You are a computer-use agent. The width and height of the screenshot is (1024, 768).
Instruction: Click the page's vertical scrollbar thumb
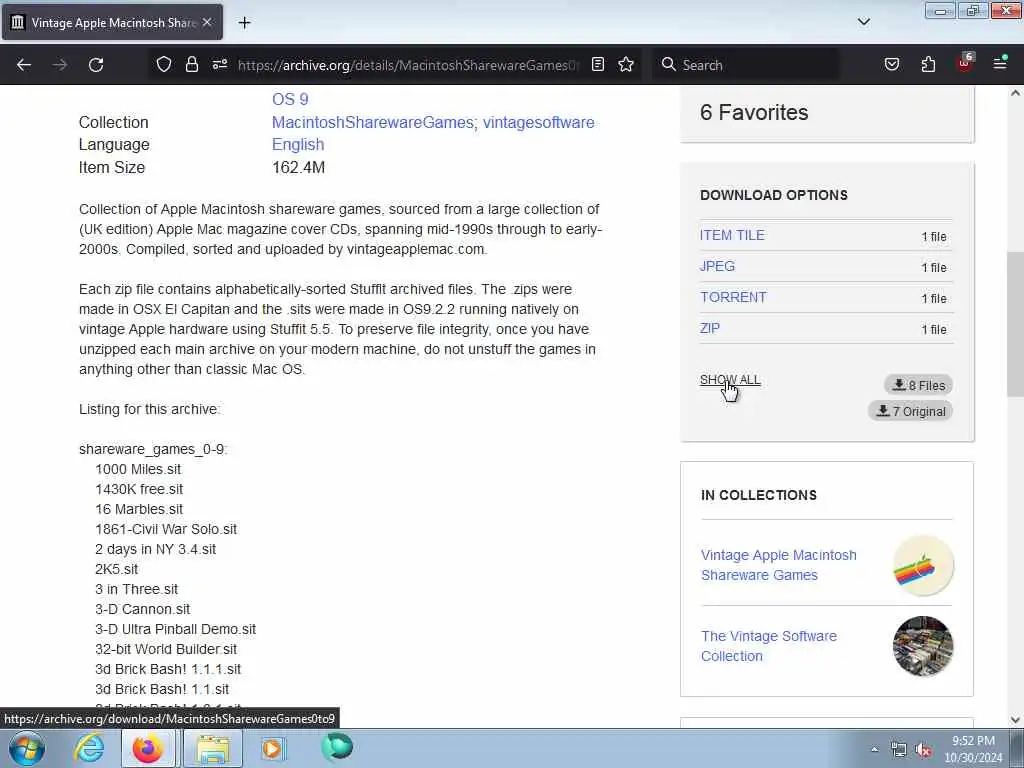click(1015, 324)
